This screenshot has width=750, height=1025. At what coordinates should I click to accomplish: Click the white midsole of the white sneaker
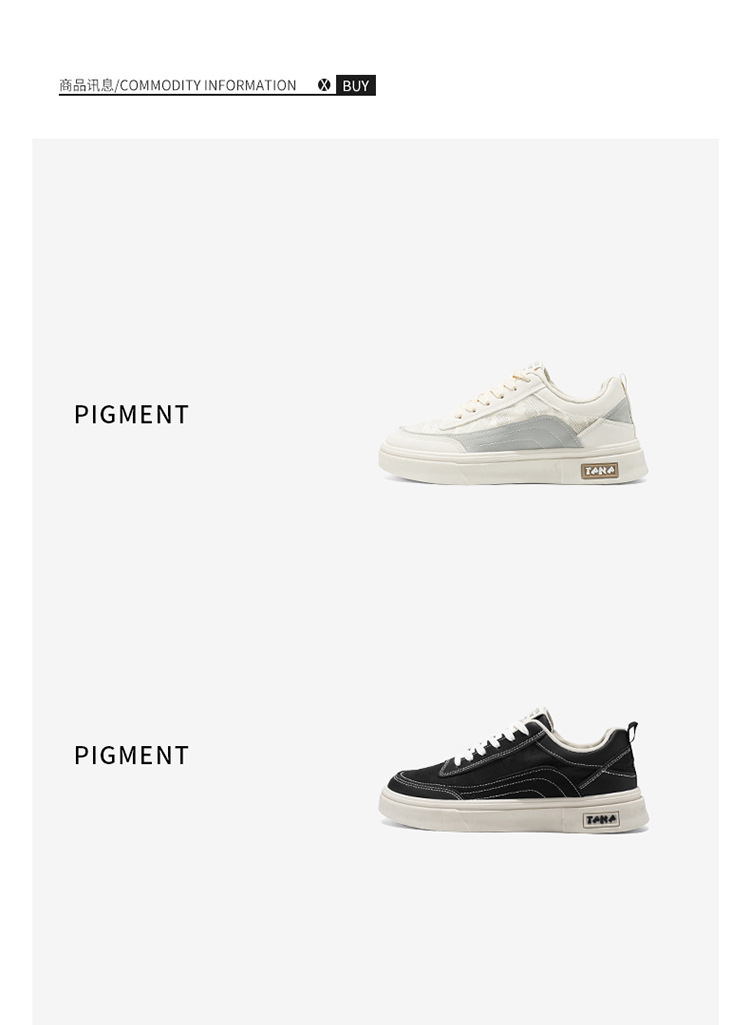(x=514, y=465)
